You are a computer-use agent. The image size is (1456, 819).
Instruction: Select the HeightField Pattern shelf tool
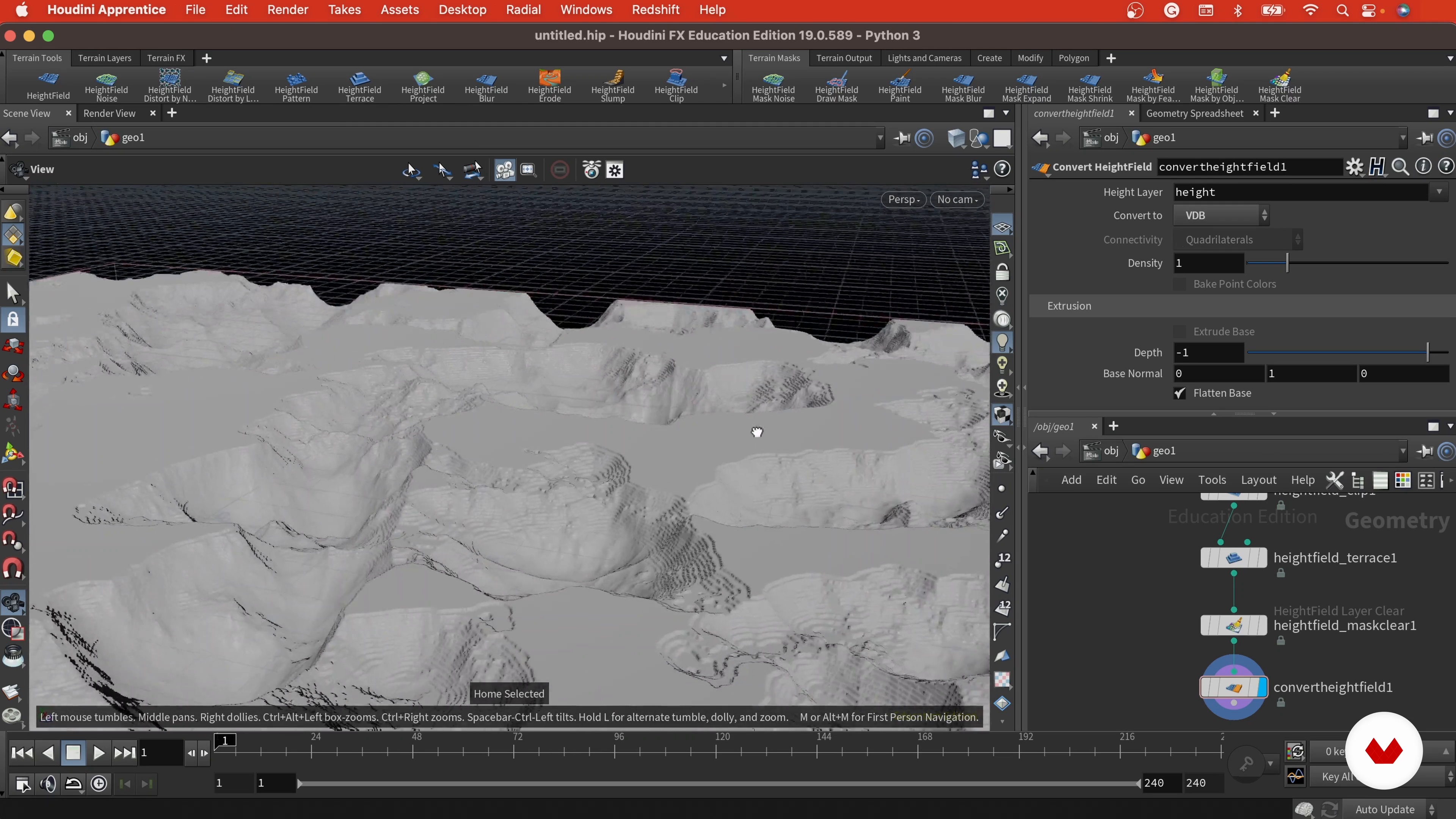[x=296, y=86]
